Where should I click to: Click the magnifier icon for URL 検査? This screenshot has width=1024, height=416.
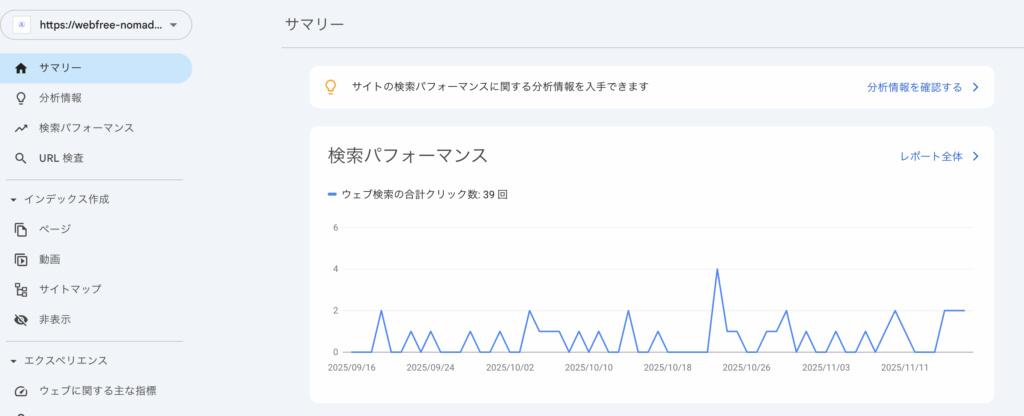[21, 158]
